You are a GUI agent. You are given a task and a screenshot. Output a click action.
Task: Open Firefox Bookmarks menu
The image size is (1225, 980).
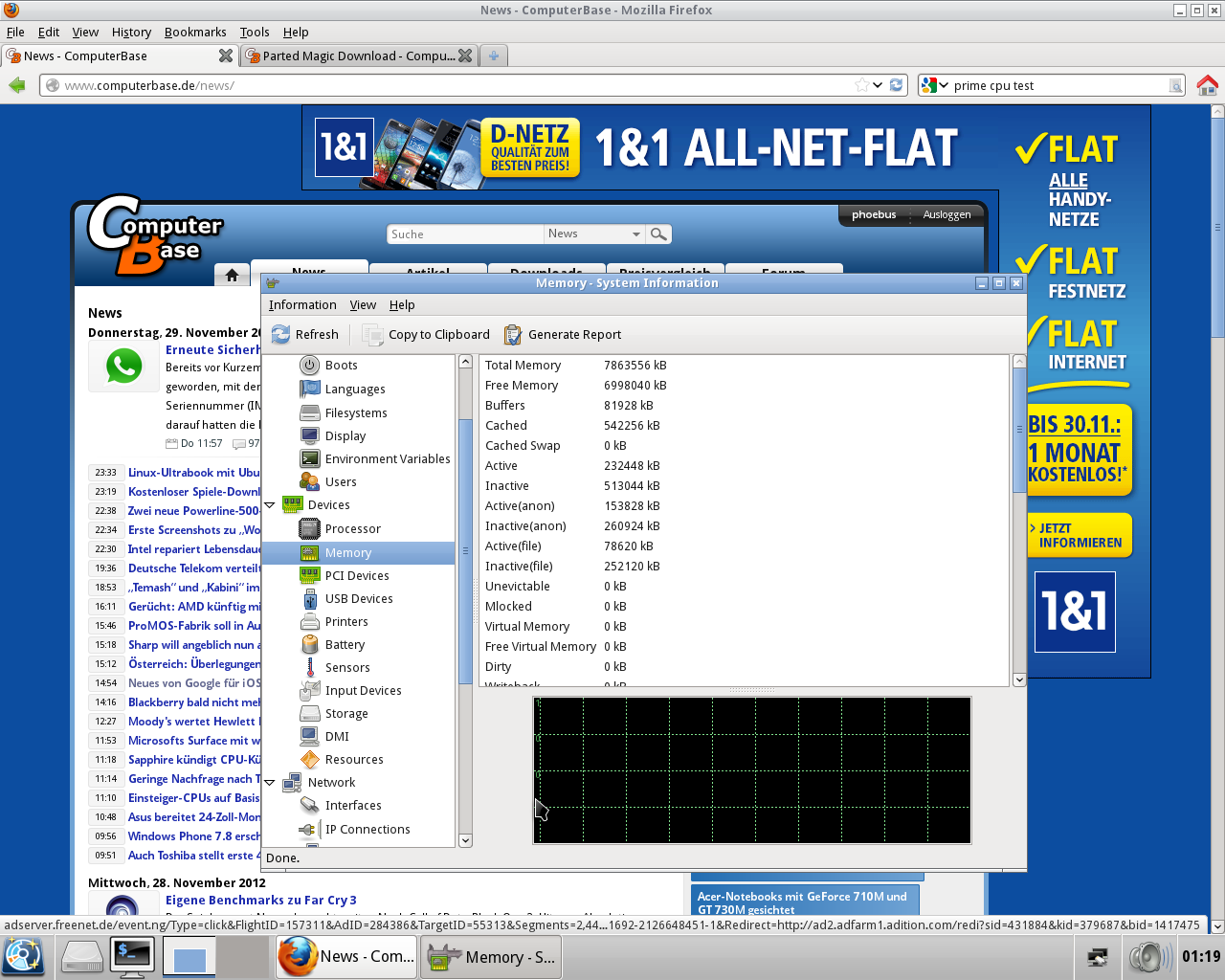[x=195, y=32]
